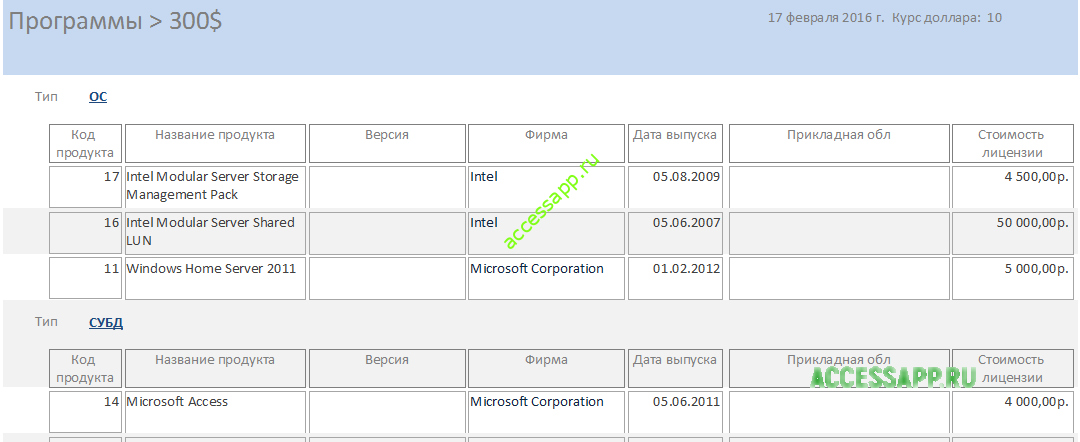Click product code cell "14"
Screen dimensions: 1080x442
(x=85, y=412)
